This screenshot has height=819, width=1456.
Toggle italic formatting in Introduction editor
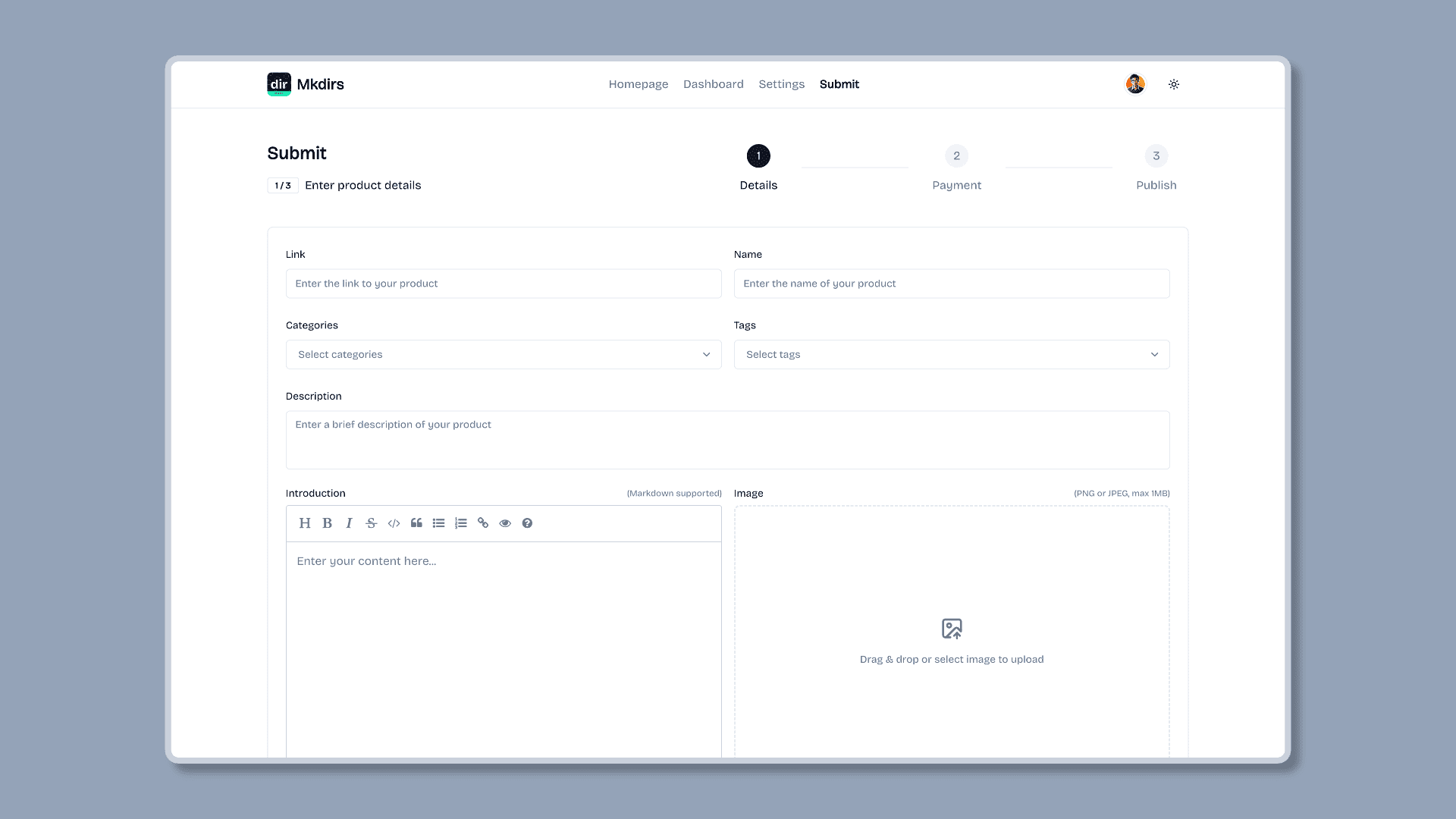coord(349,523)
